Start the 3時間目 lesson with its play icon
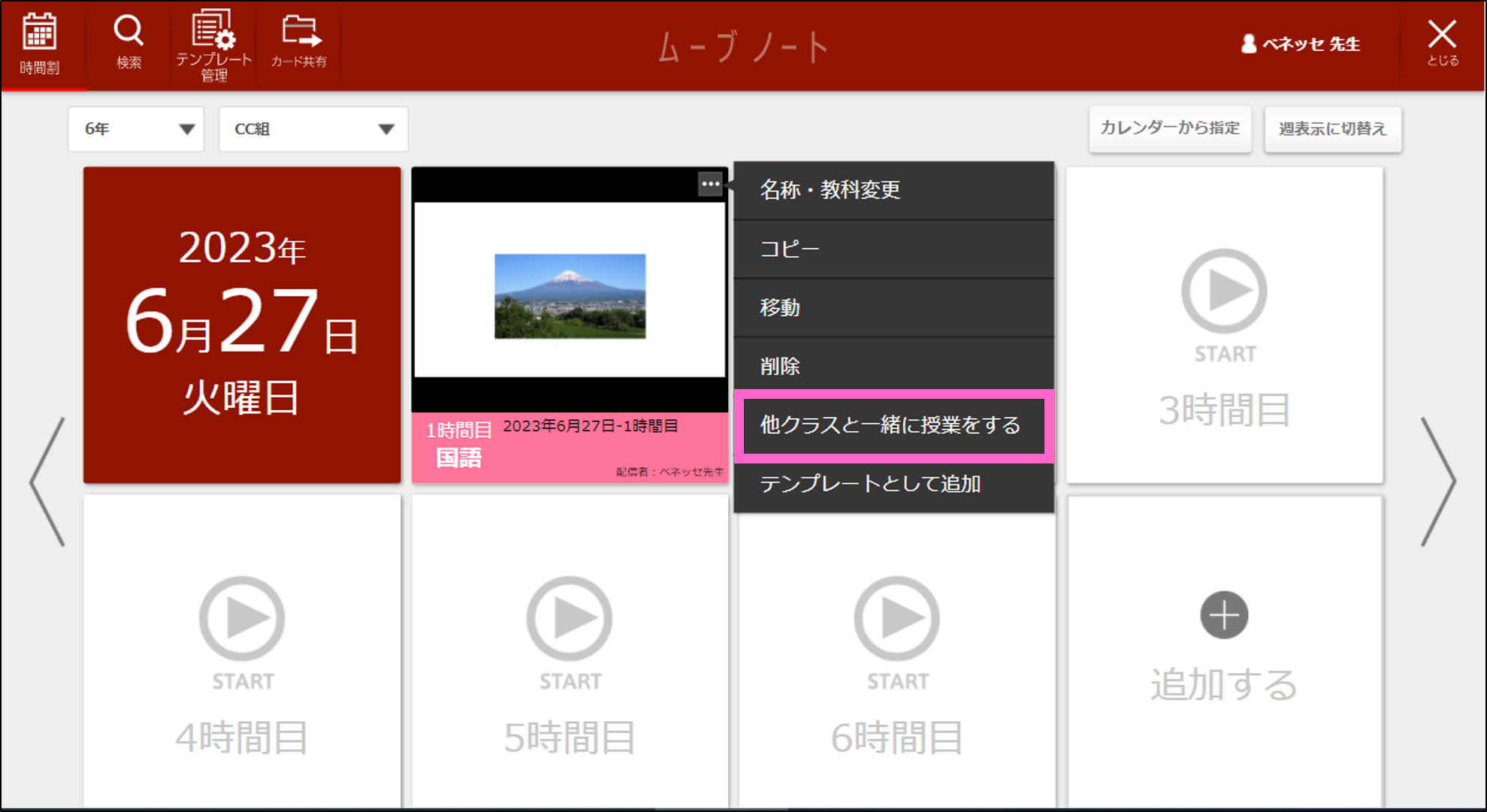The width and height of the screenshot is (1487, 812). coord(1223,291)
